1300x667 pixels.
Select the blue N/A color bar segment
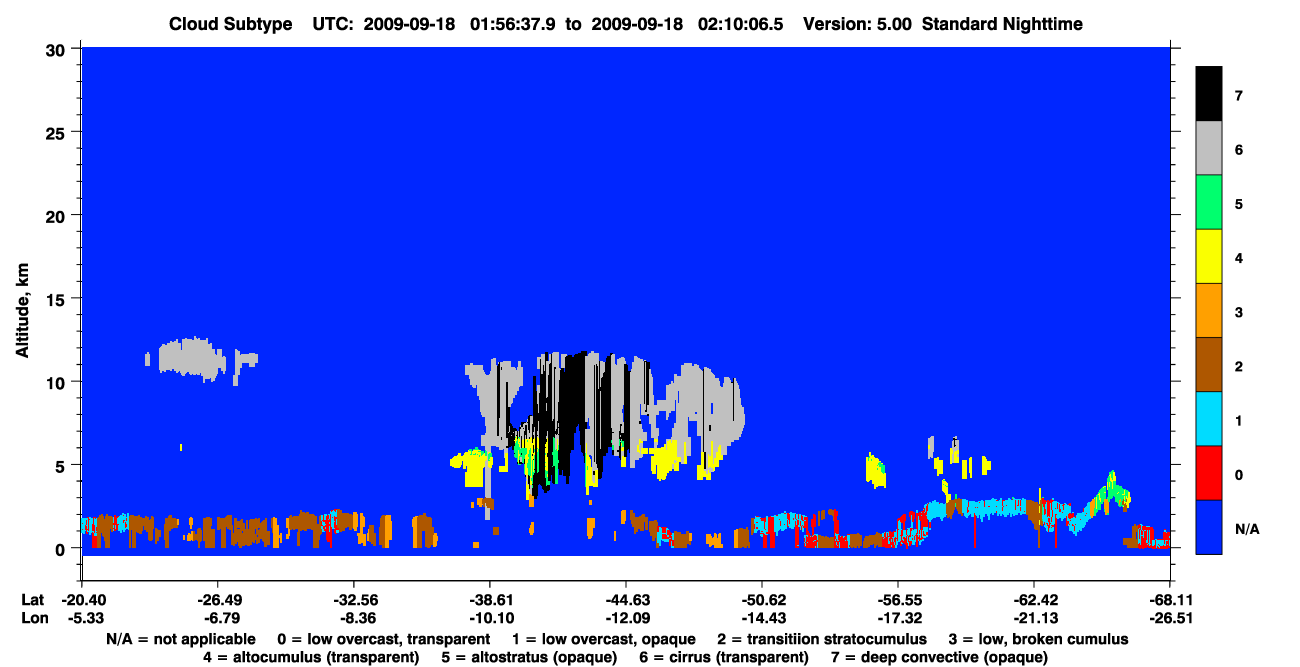pos(1209,526)
